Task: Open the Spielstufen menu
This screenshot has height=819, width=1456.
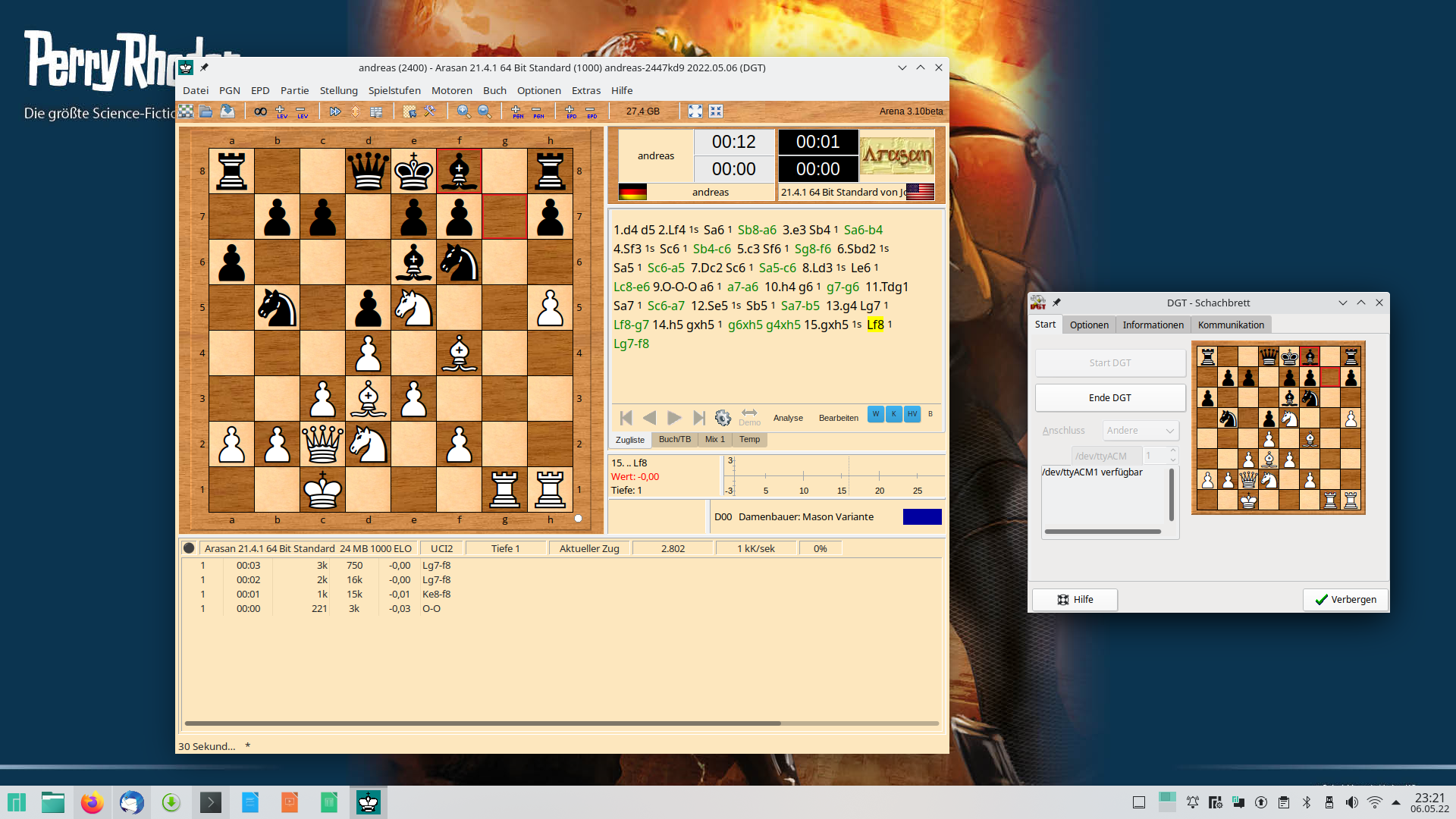Action: [x=394, y=90]
